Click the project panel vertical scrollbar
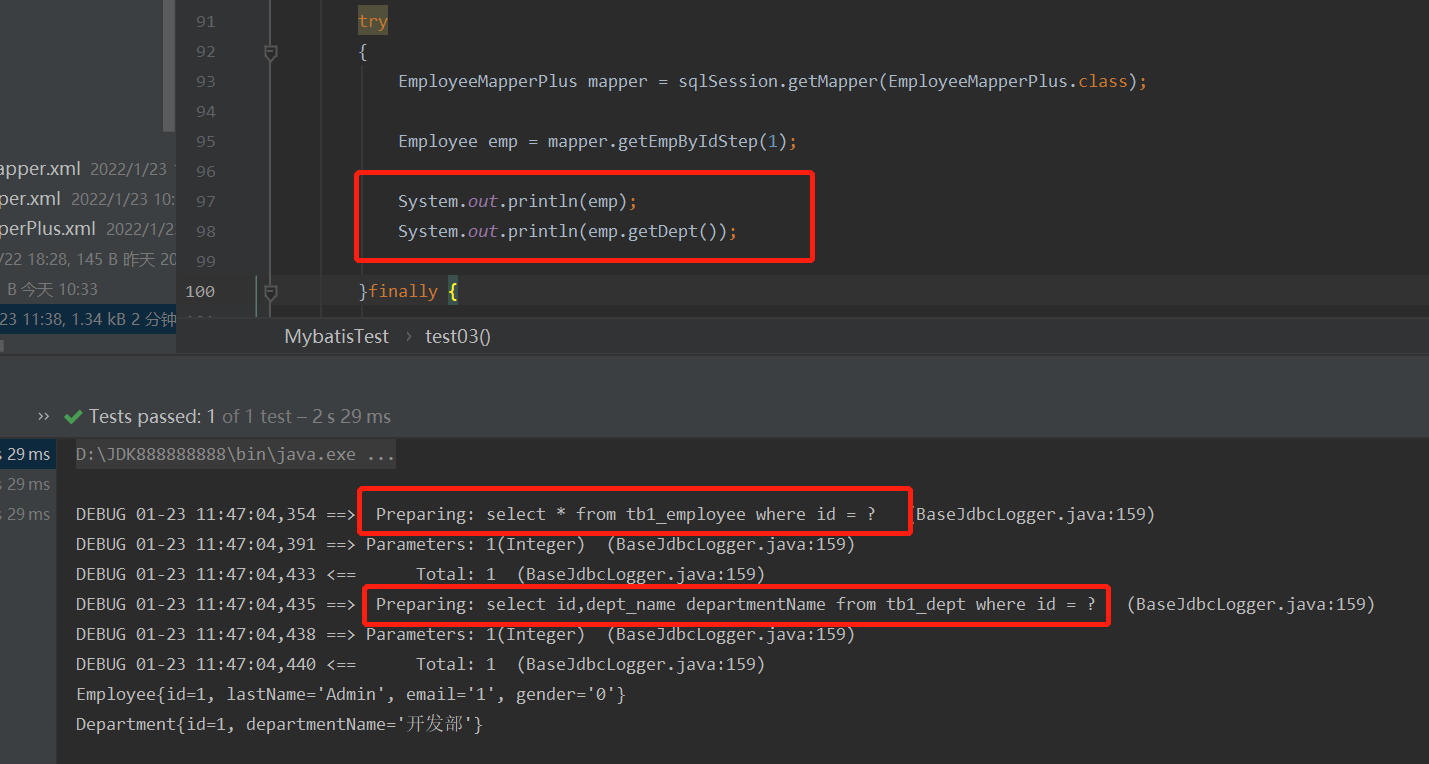The height and width of the screenshot is (764, 1429). click(x=168, y=66)
